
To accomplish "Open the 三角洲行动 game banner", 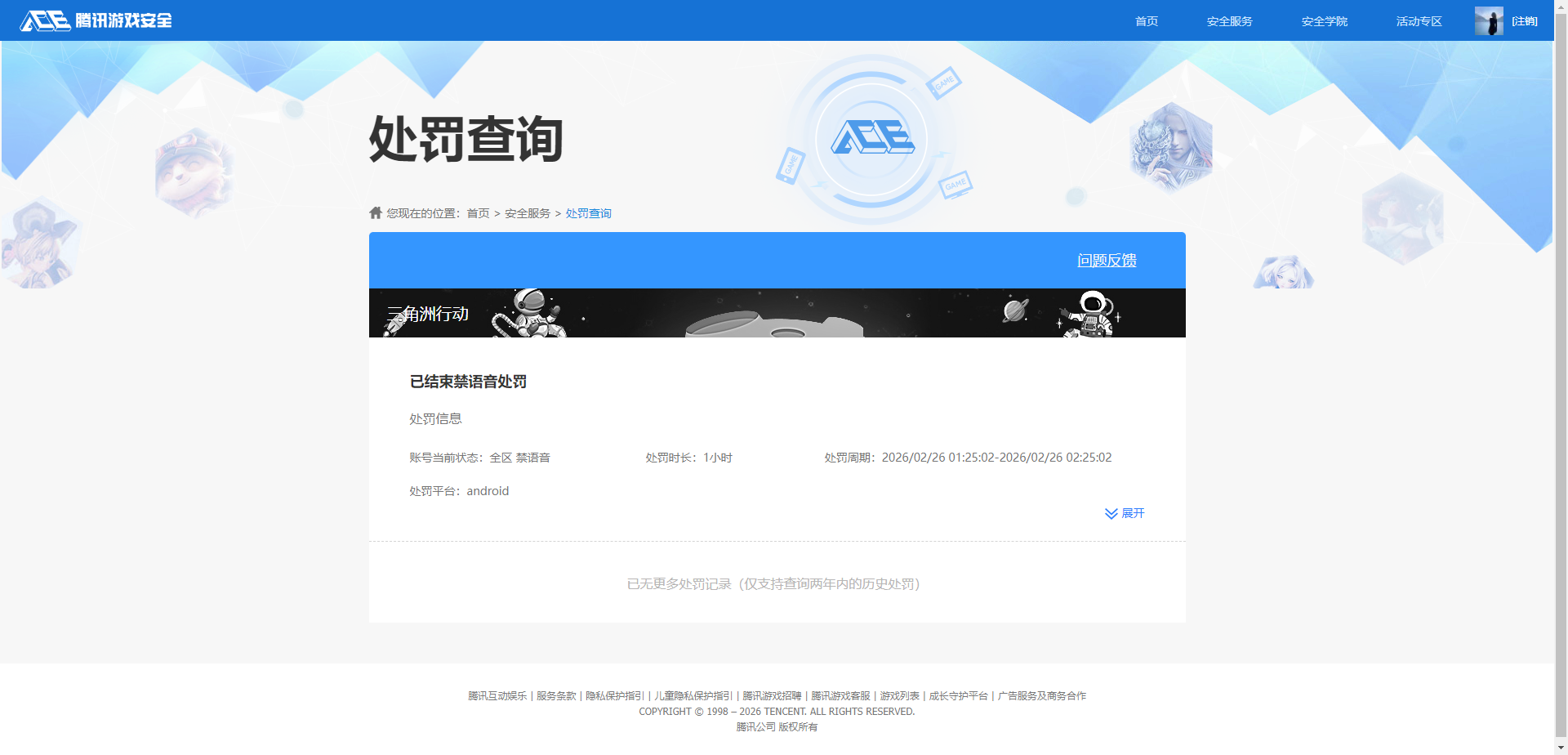I will click(x=428, y=313).
